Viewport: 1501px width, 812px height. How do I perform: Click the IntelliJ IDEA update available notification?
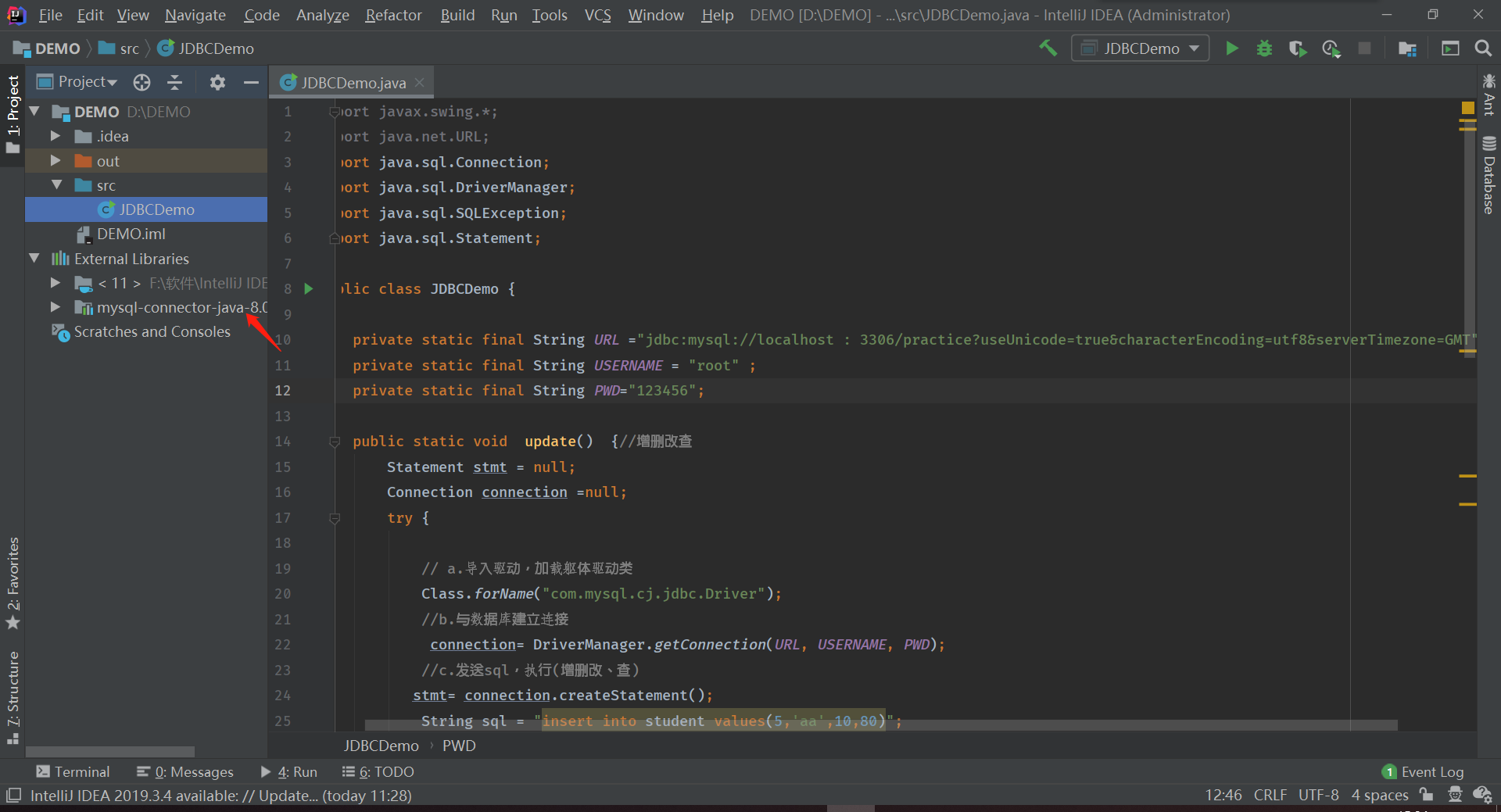pos(220,796)
